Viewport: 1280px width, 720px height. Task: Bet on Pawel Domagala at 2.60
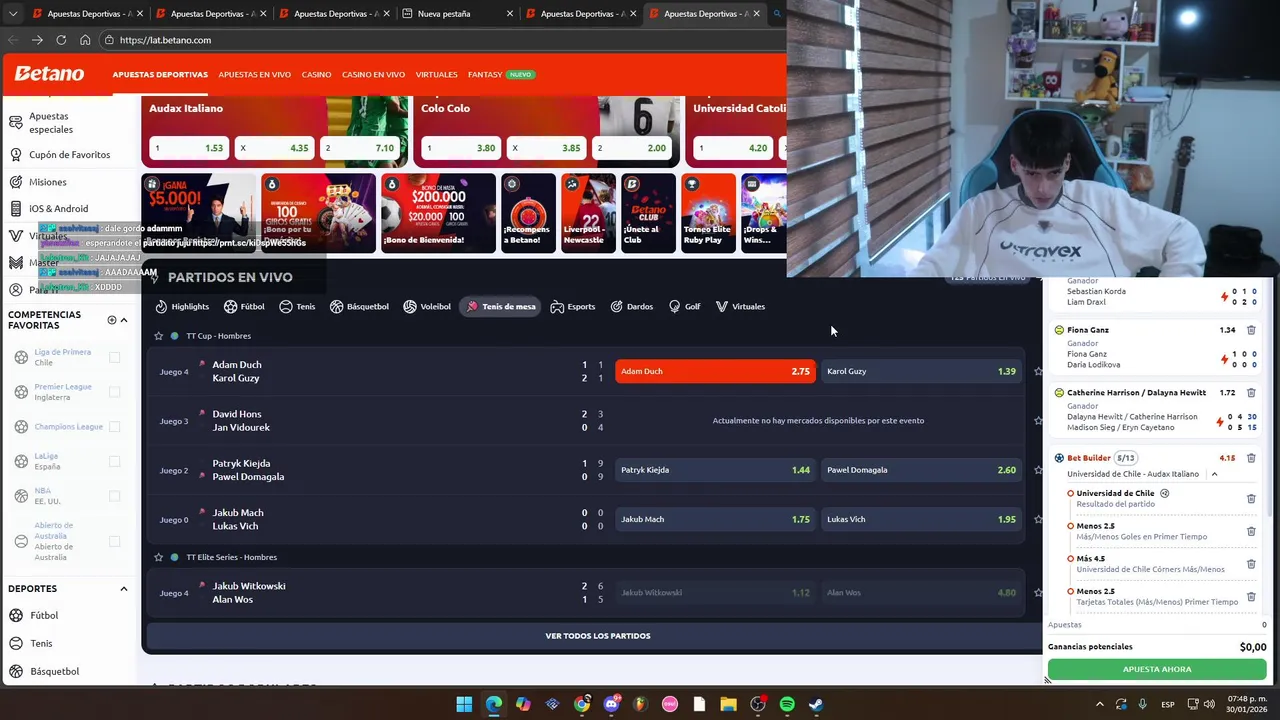921,470
